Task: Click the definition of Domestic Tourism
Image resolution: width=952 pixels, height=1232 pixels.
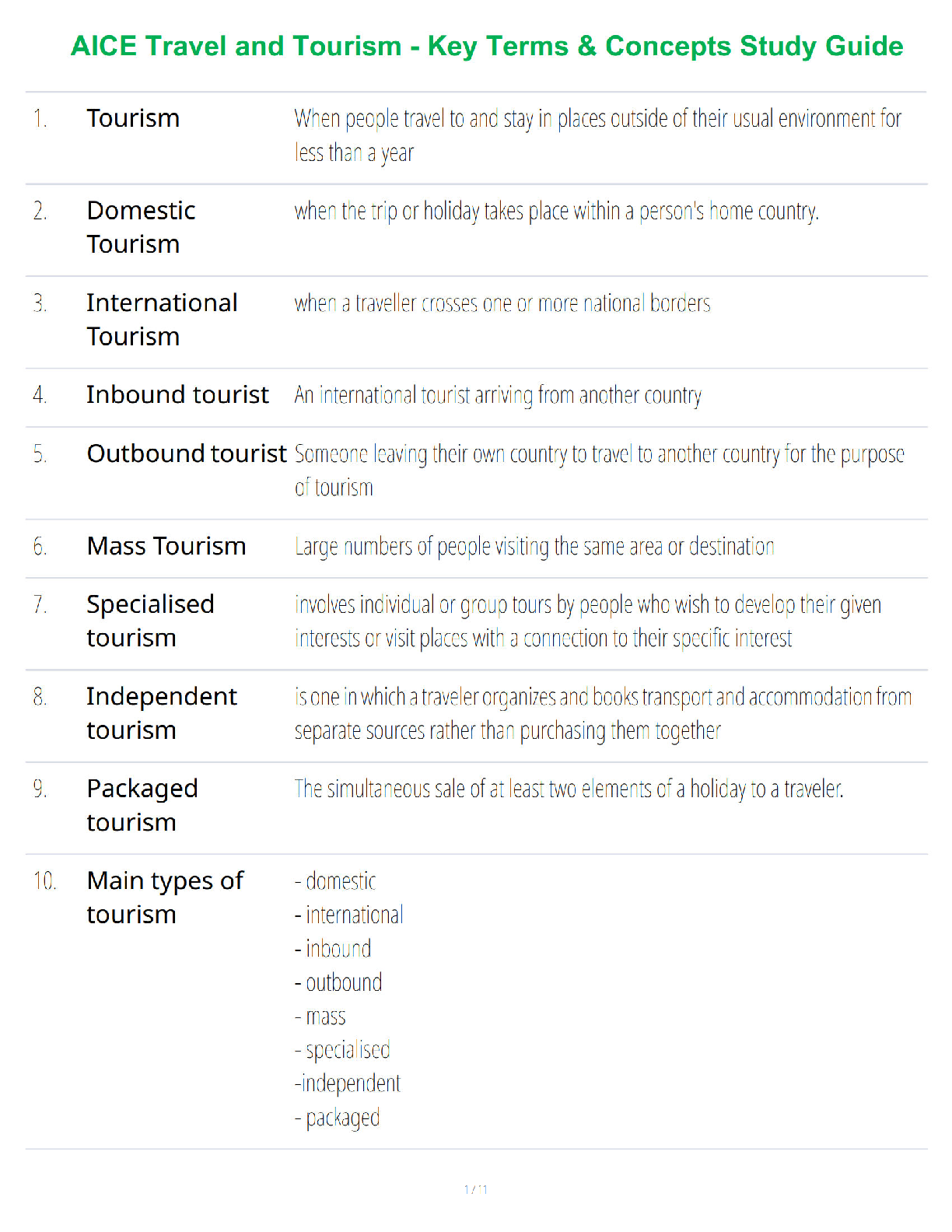Action: coord(556,211)
